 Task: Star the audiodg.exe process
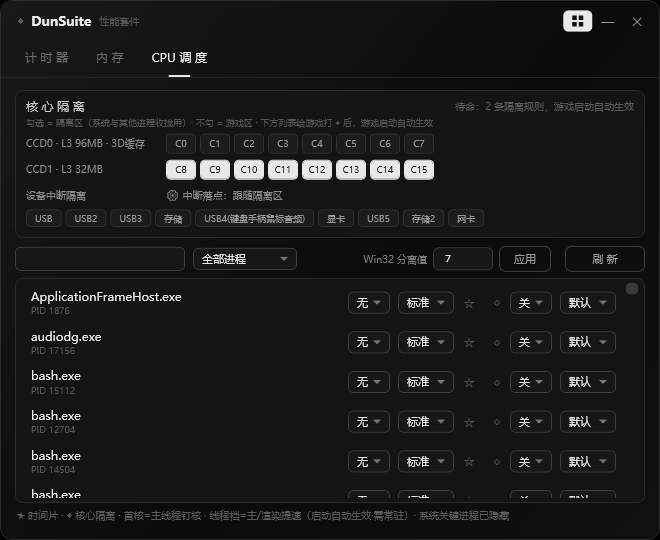pyautogui.click(x=469, y=343)
